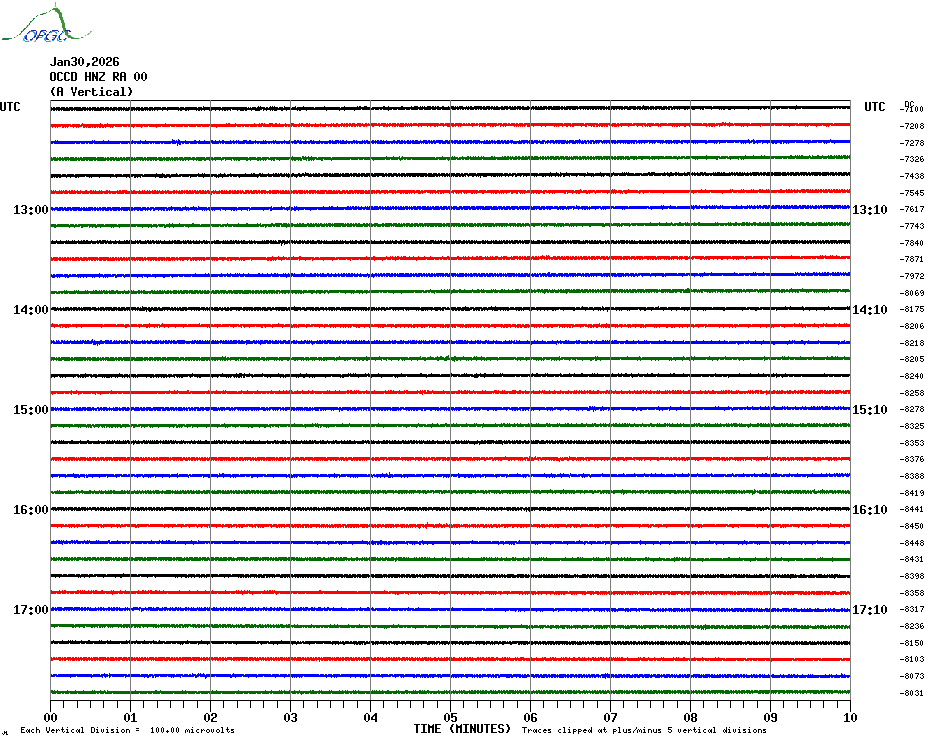This screenshot has width=930, height=744.
Task: Click the 00 minute tick on the axis
Action: pyautogui.click(x=51, y=717)
